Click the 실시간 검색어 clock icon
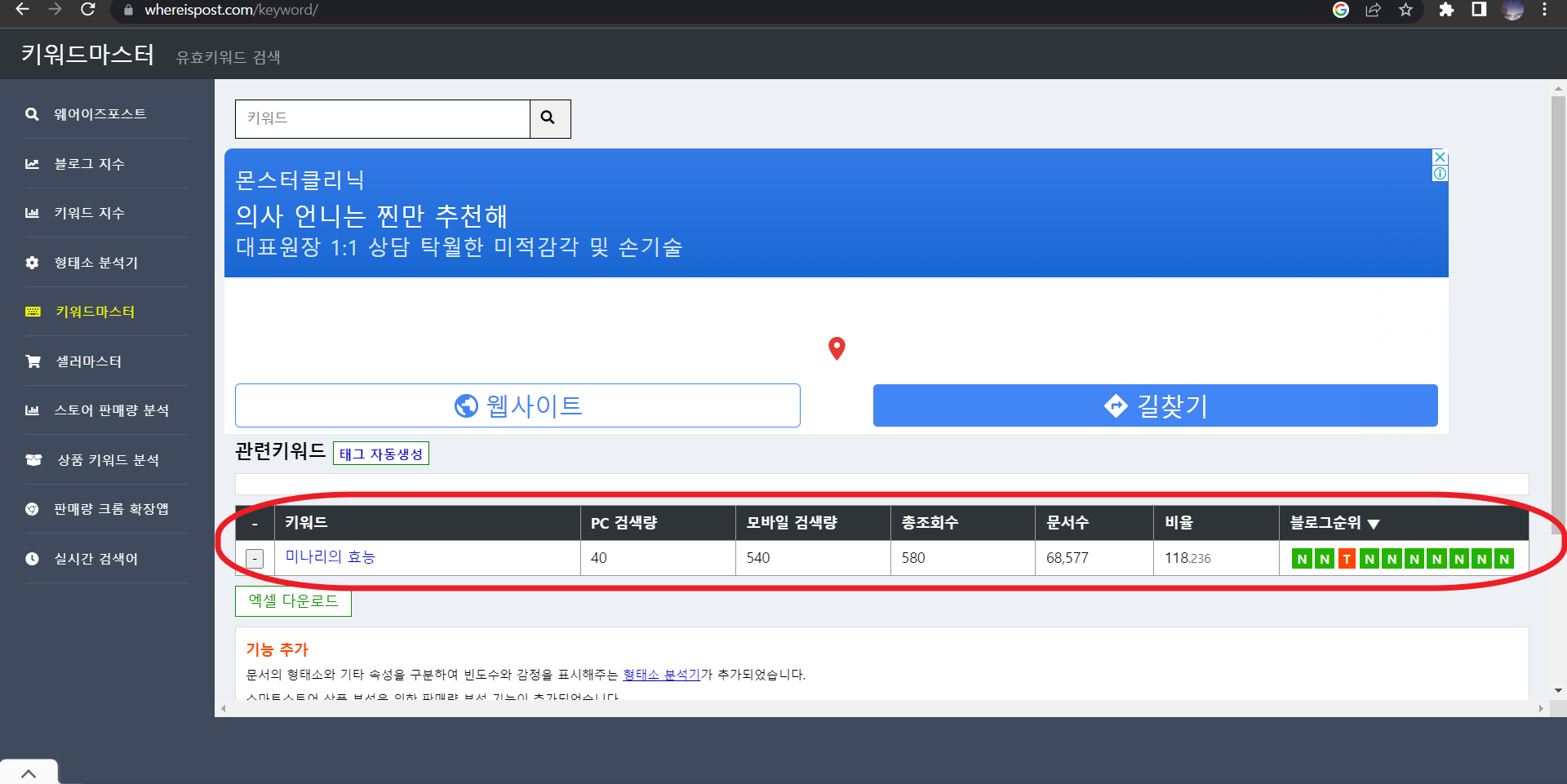The width and height of the screenshot is (1567, 784). (x=32, y=558)
